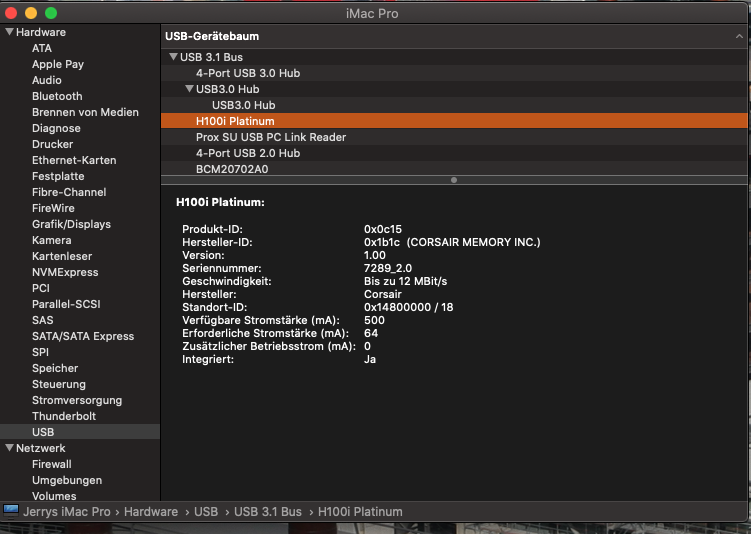
Task: Select the 4-Port USB 2.0 Hub row
Action: point(454,153)
